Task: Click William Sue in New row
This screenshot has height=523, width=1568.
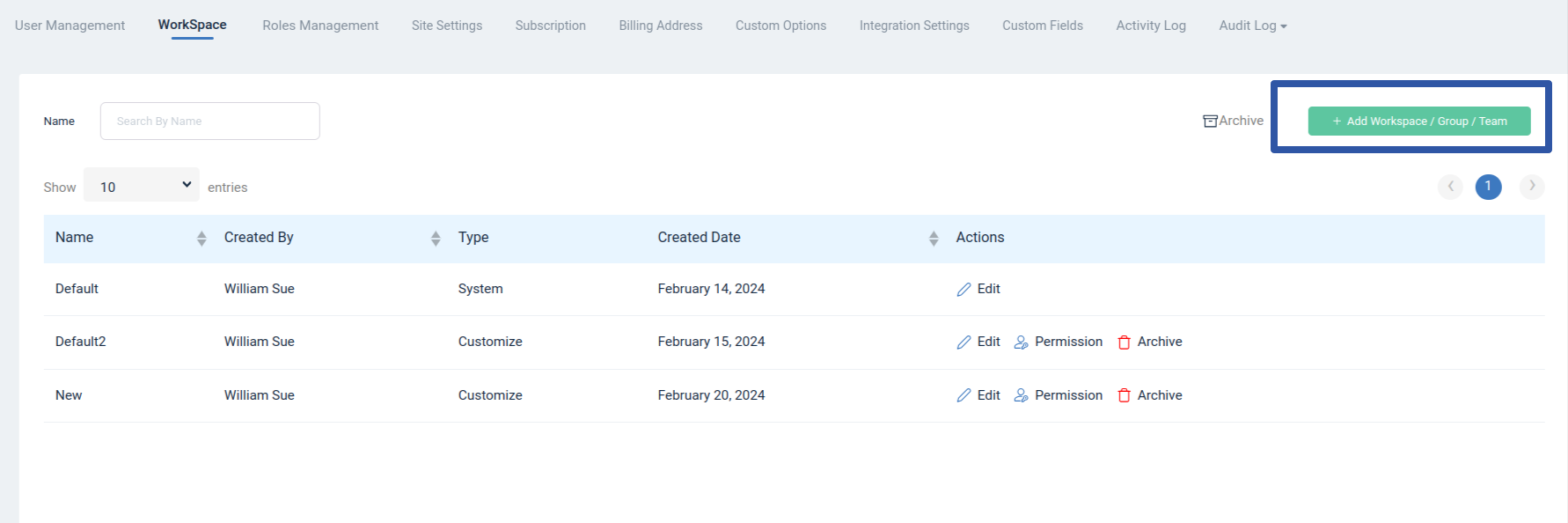Action: [259, 395]
